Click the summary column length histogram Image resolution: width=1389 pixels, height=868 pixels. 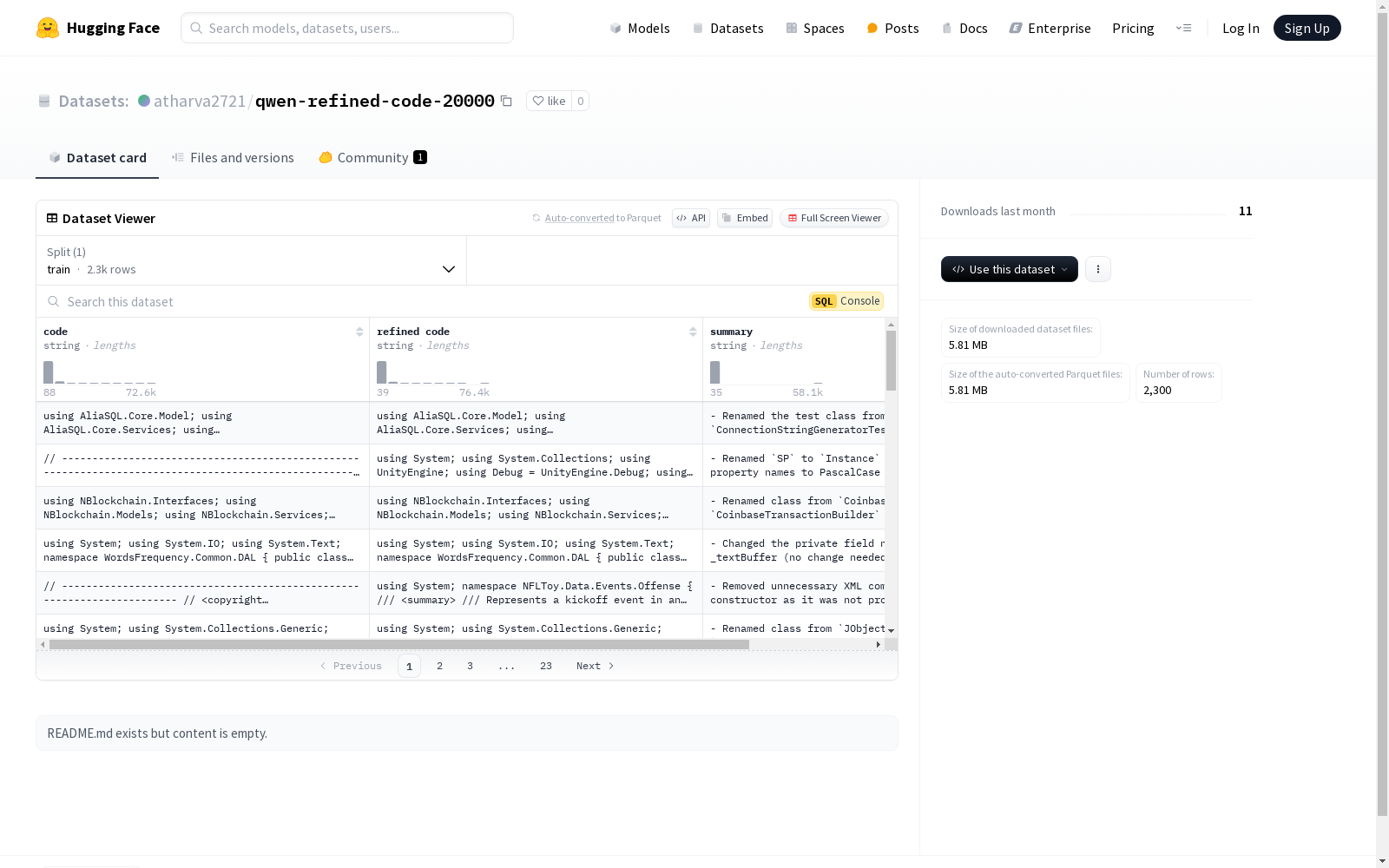coord(767,372)
